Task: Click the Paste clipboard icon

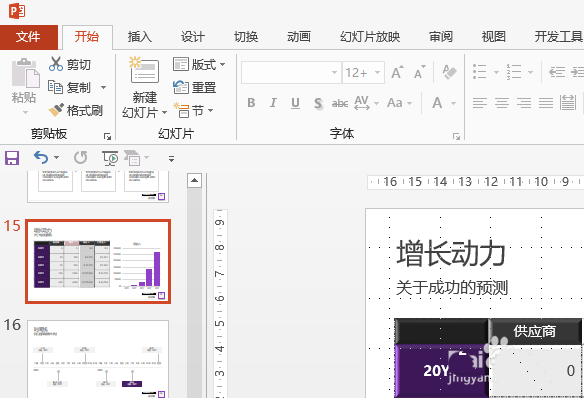Action: click(25, 73)
